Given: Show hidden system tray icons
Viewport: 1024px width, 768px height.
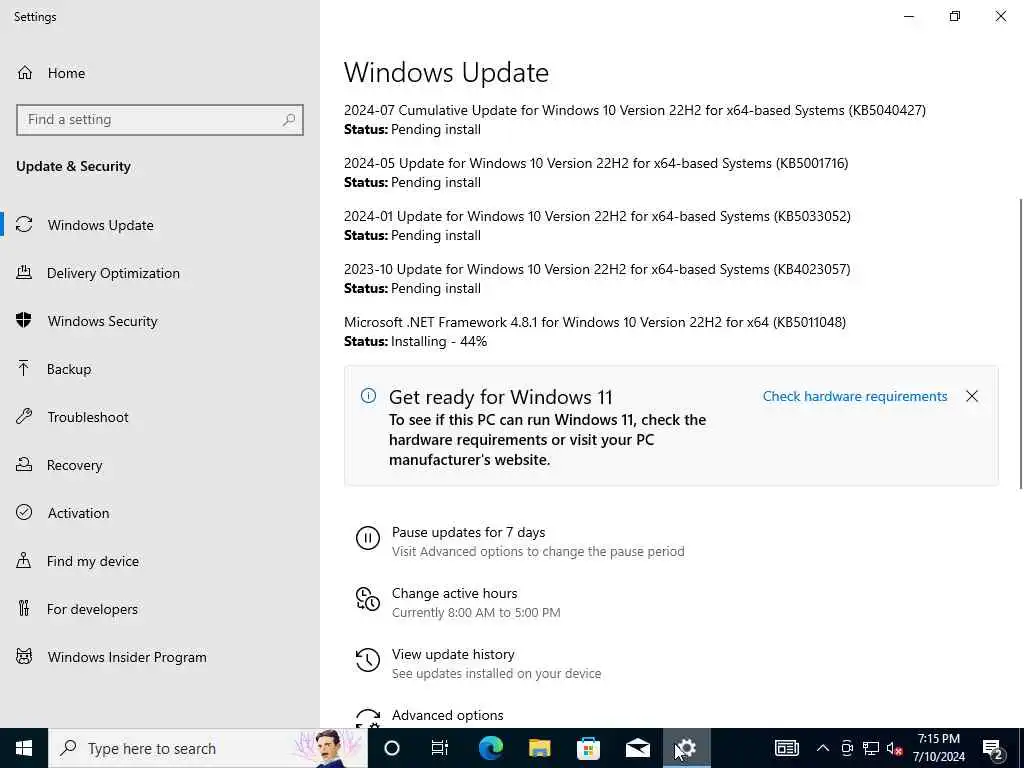Looking at the screenshot, I should (x=823, y=748).
